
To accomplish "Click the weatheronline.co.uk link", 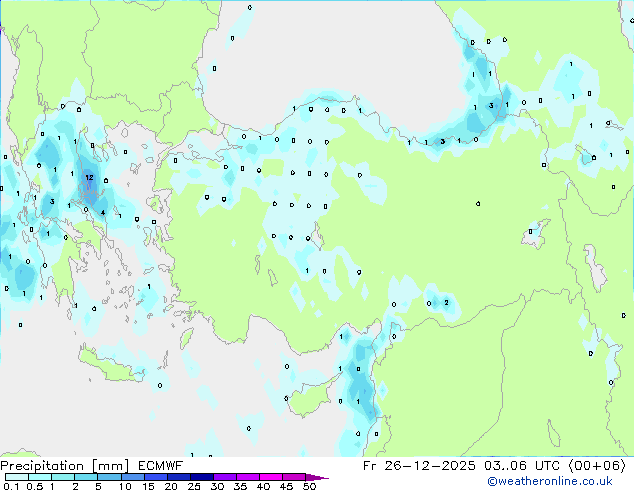I will point(550,481).
